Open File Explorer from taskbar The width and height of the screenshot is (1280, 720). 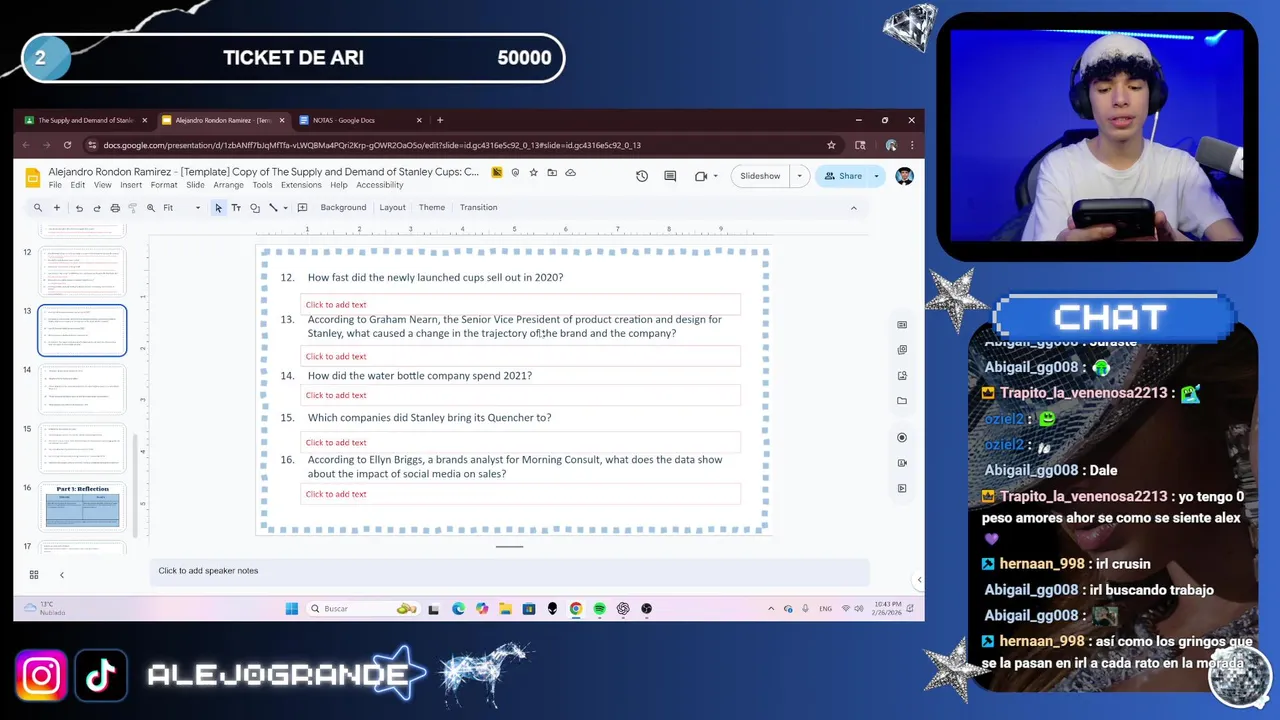(505, 609)
